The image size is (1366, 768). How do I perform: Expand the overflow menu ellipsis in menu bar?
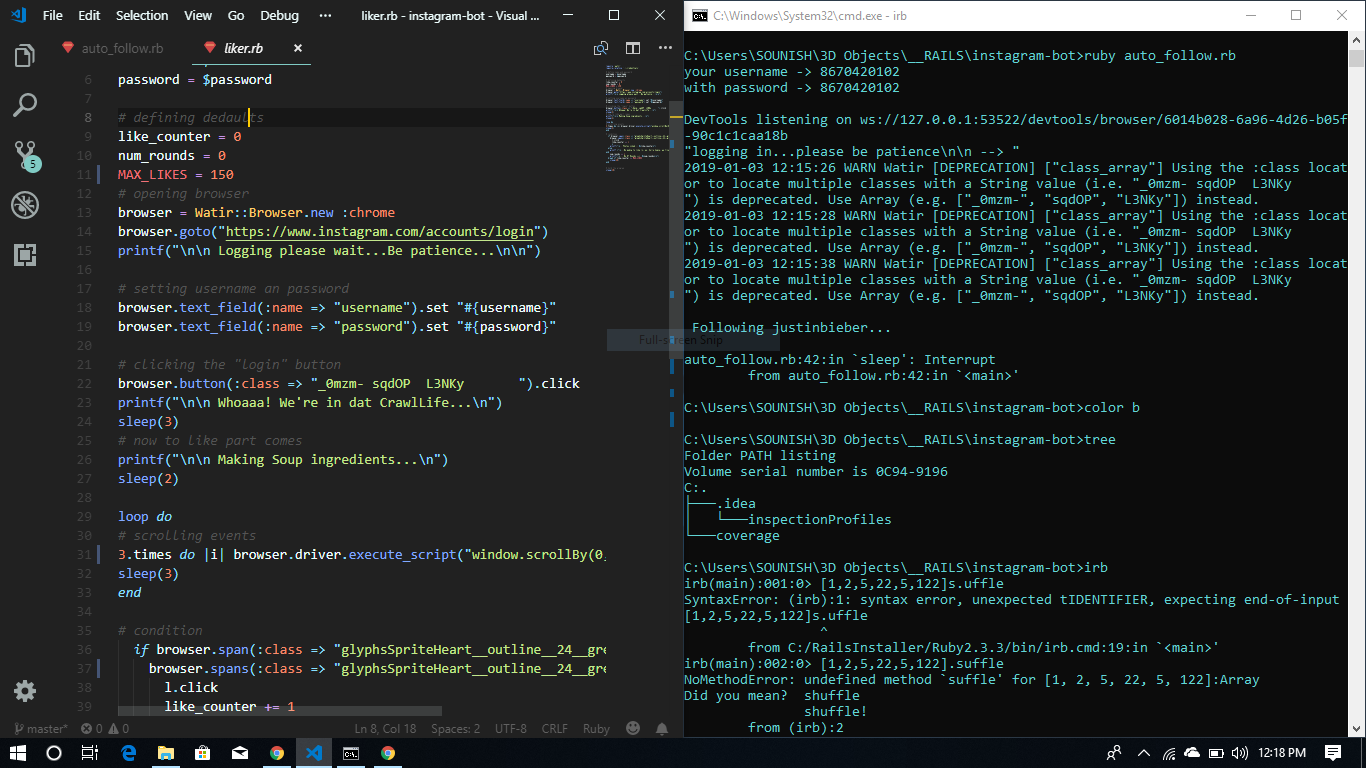point(325,15)
